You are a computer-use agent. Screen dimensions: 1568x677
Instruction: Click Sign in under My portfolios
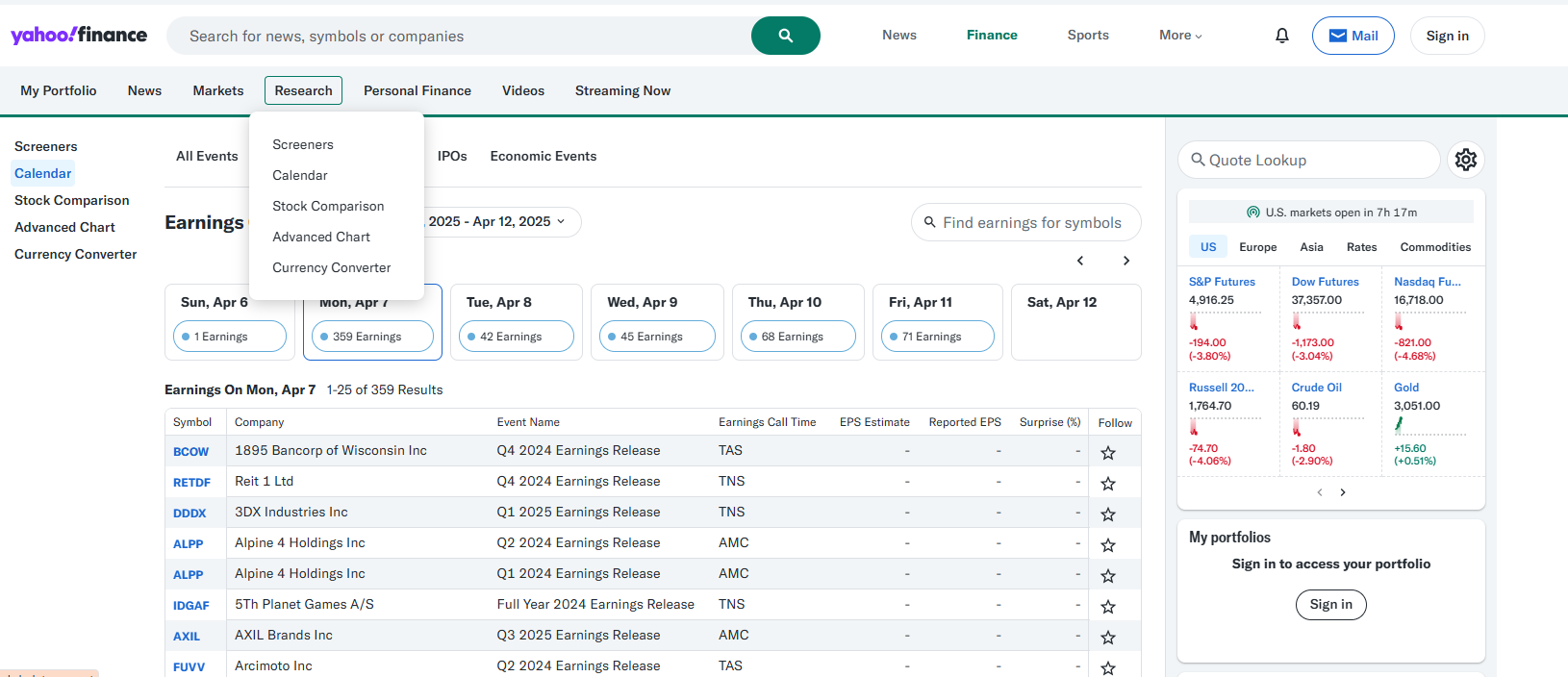click(1331, 604)
